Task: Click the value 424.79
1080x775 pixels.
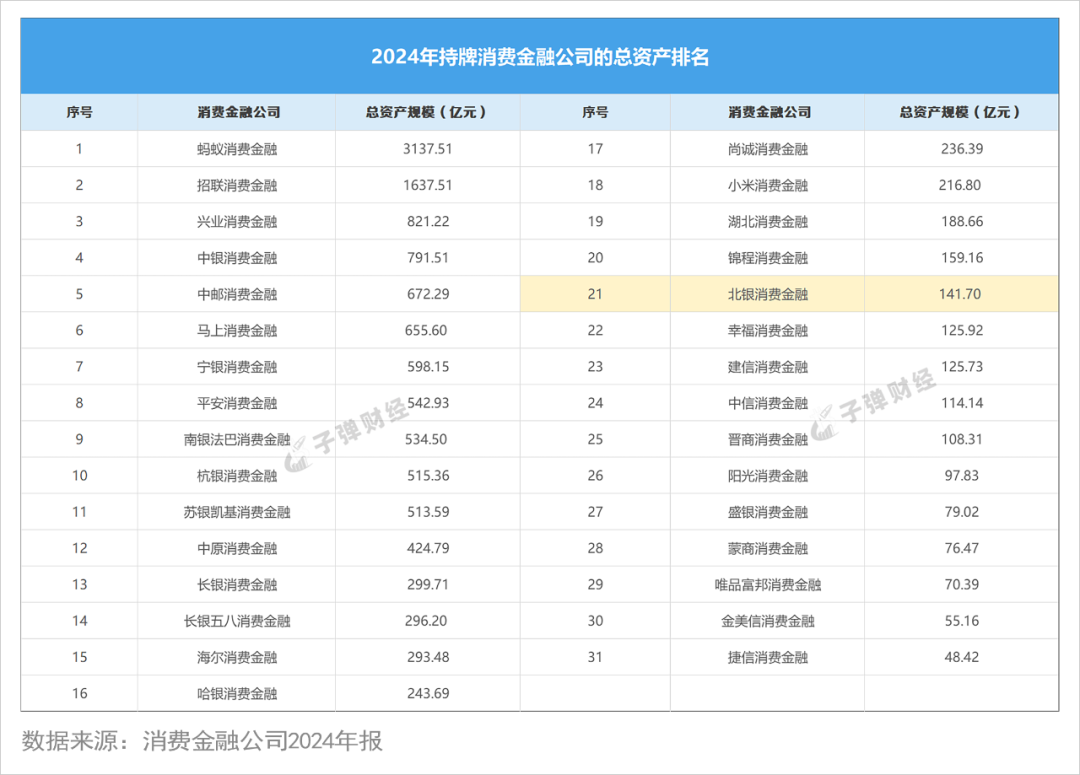Action: 428,548
